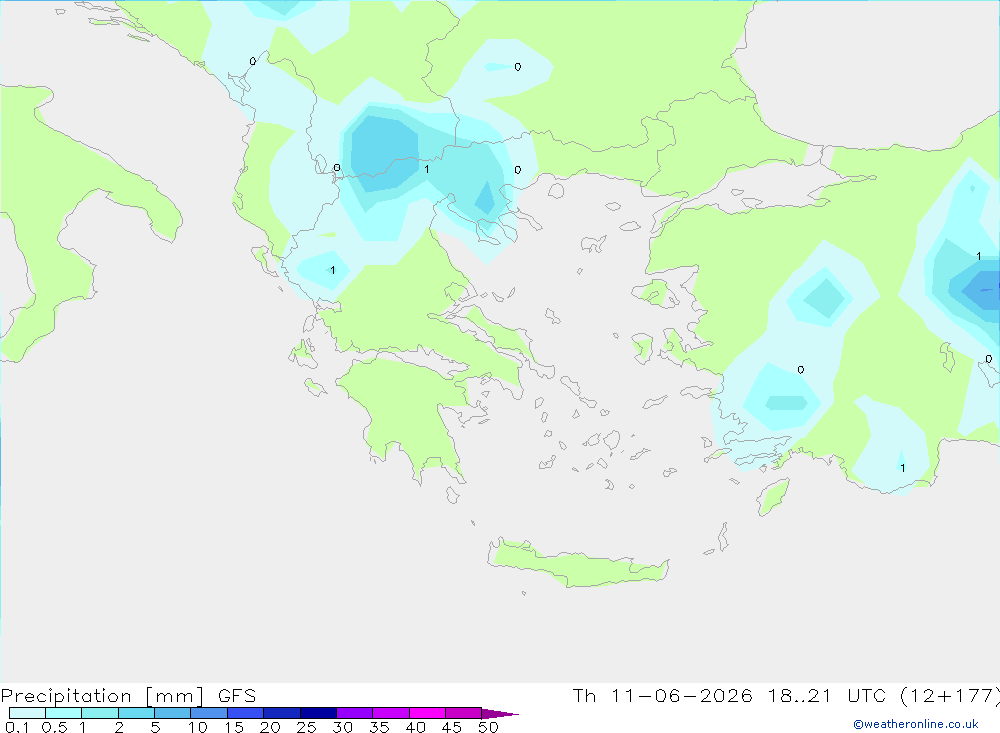The height and width of the screenshot is (733, 1000).
Task: Click the legend scale label '25'
Action: (307, 727)
